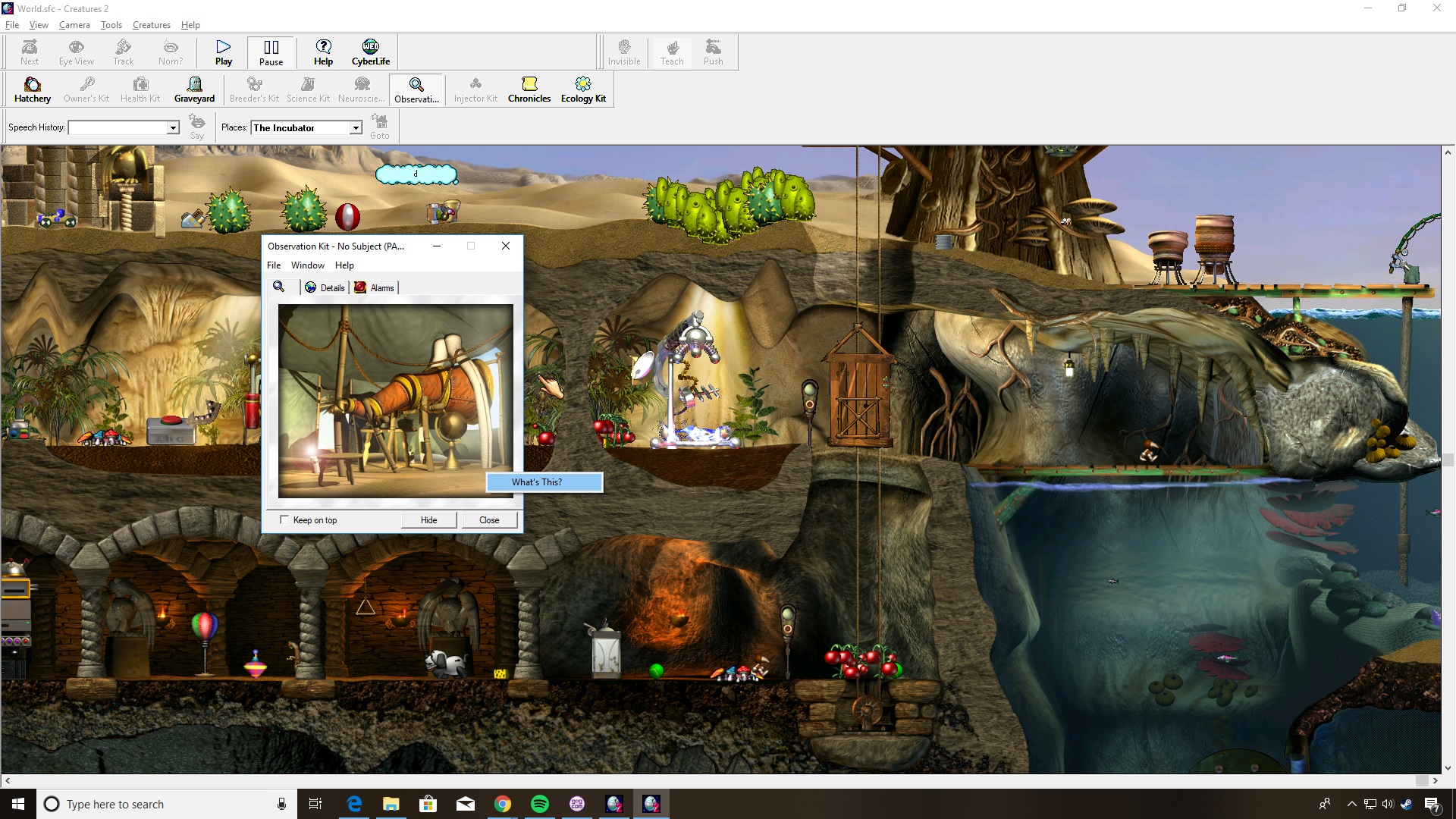
Task: Open the File menu in main window
Action: (x=12, y=25)
